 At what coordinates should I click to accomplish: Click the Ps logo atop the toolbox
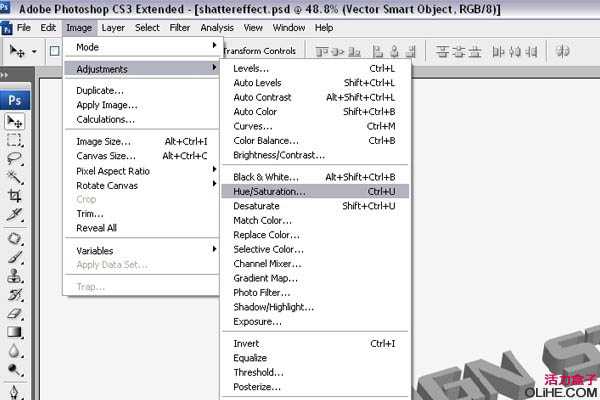[15, 100]
